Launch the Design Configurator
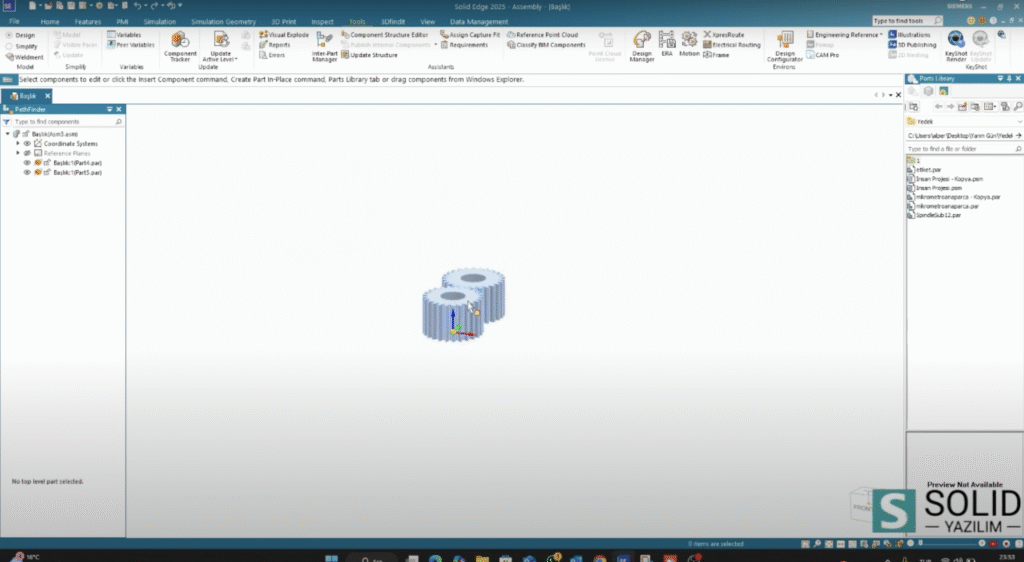This screenshot has height=562, width=1024. (784, 46)
